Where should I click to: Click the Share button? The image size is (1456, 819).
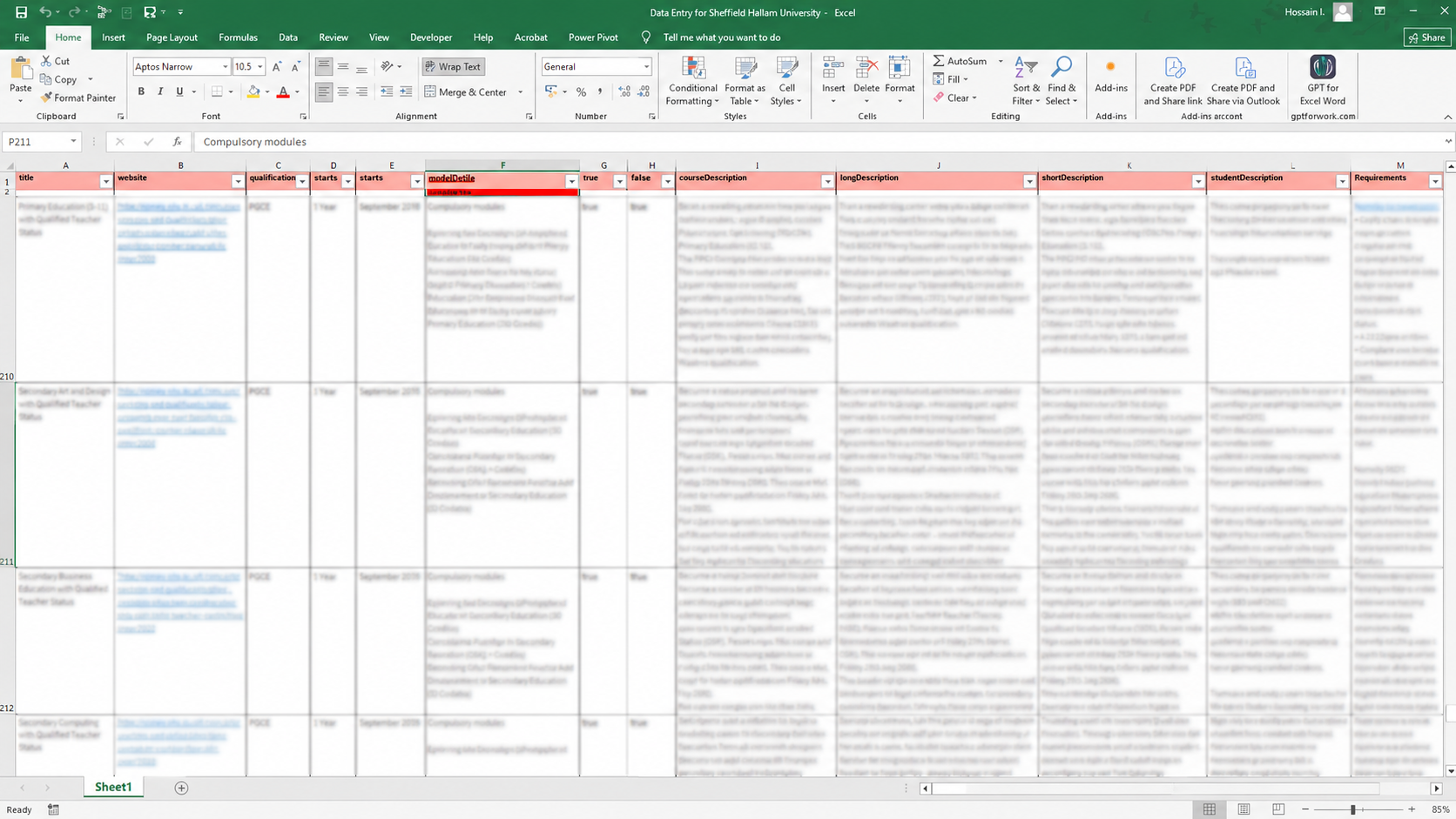(1426, 37)
